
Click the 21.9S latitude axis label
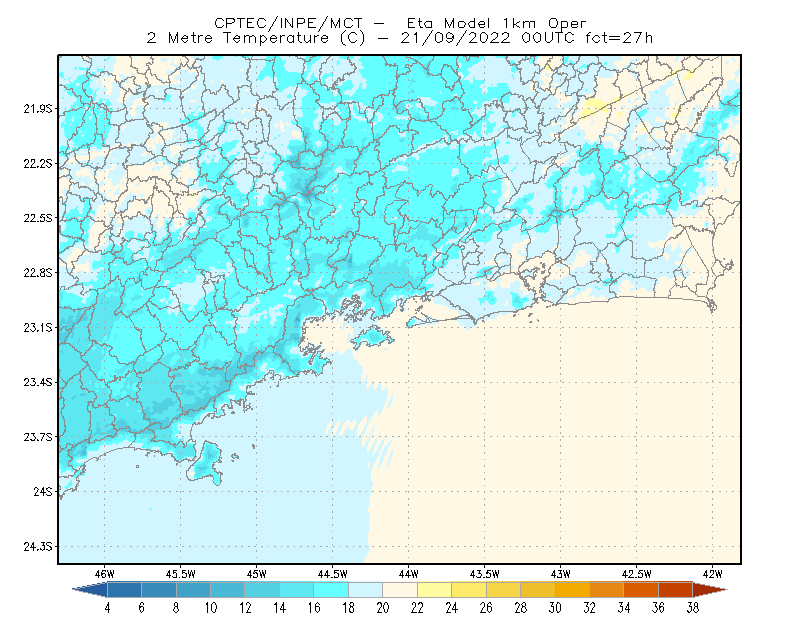[x=37, y=109]
